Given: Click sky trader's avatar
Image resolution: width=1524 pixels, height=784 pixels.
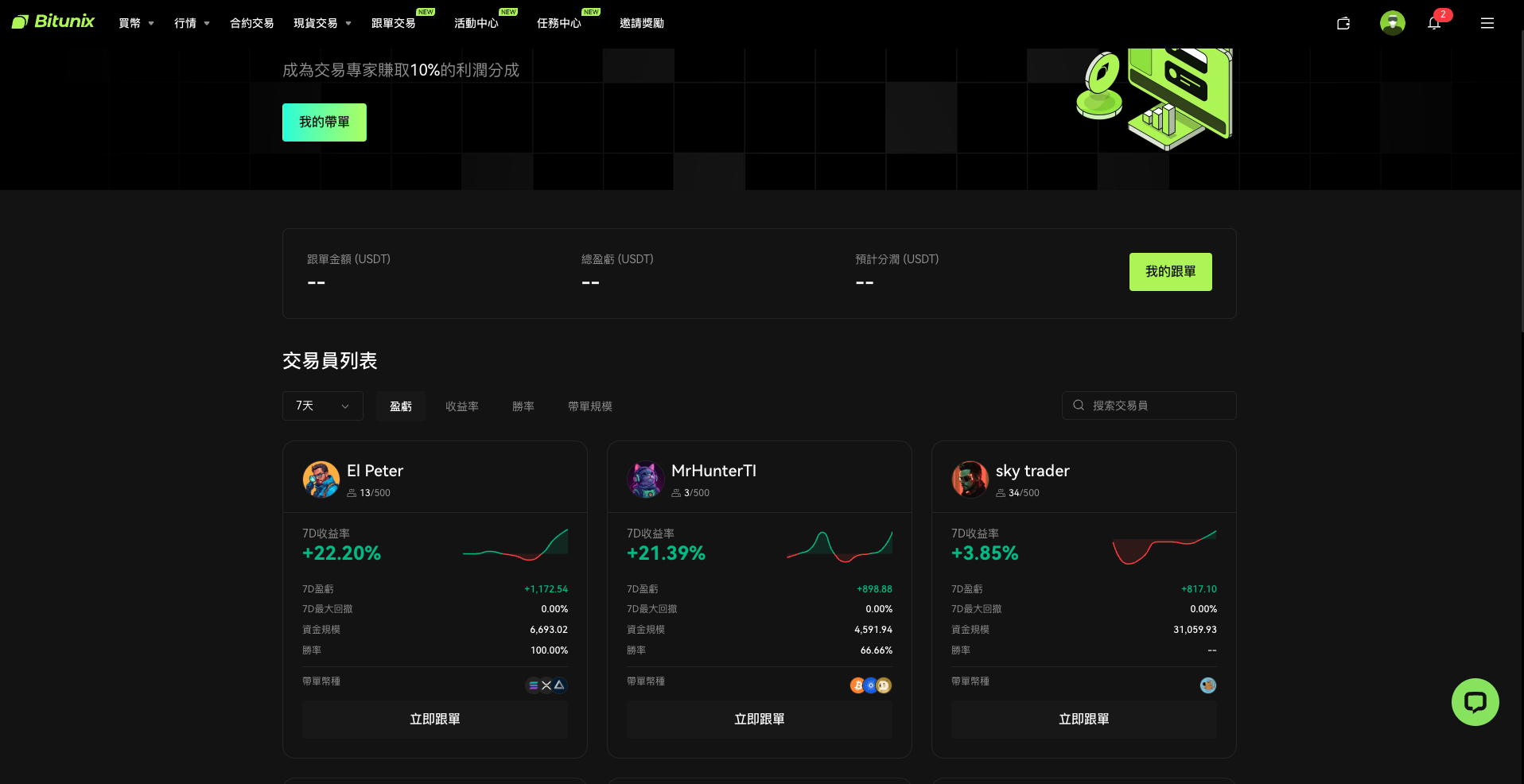Looking at the screenshot, I should 970,479.
